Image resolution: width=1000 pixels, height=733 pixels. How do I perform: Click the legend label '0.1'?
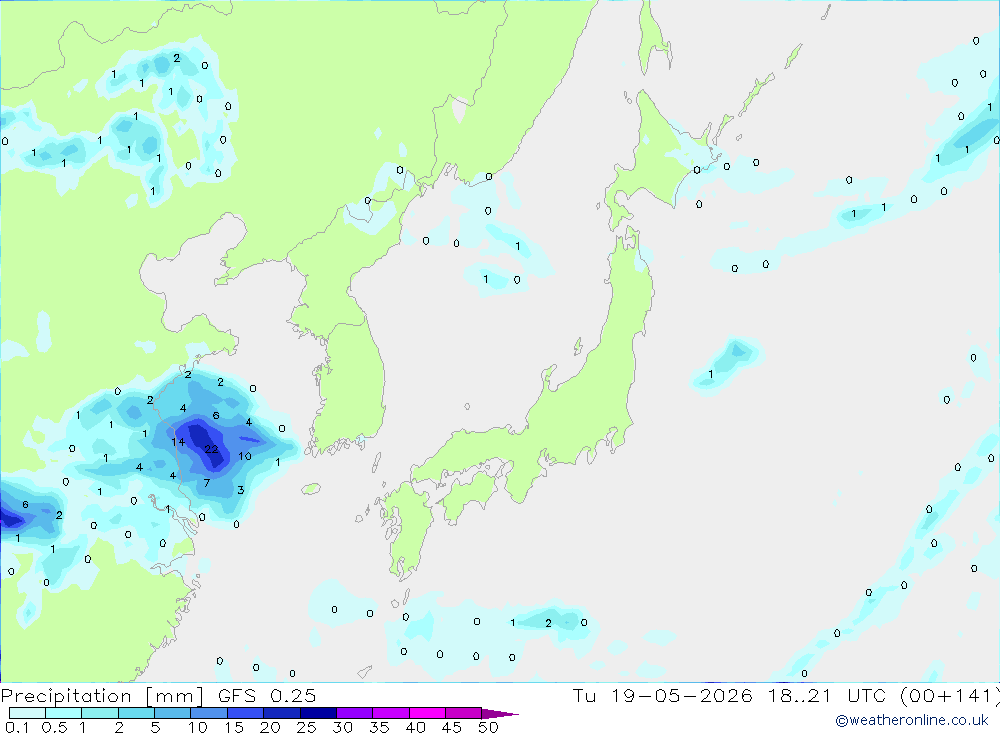click(17, 727)
